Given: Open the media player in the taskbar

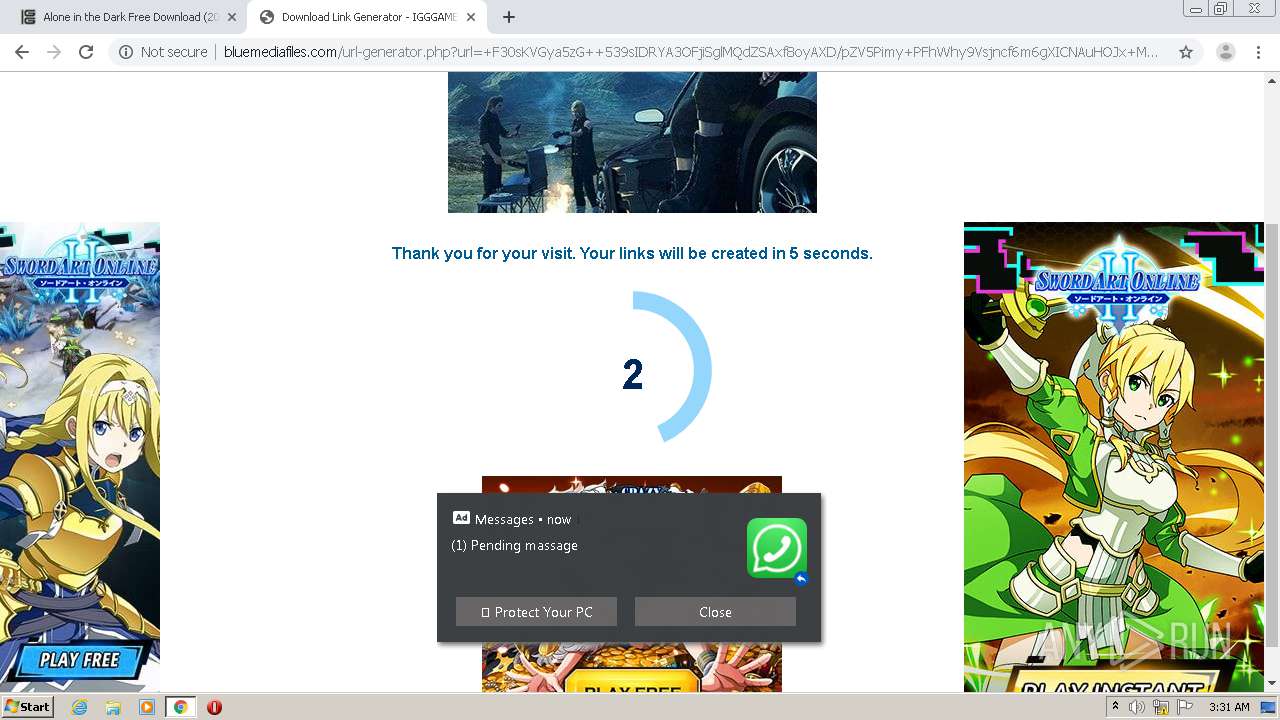Looking at the screenshot, I should (x=147, y=707).
